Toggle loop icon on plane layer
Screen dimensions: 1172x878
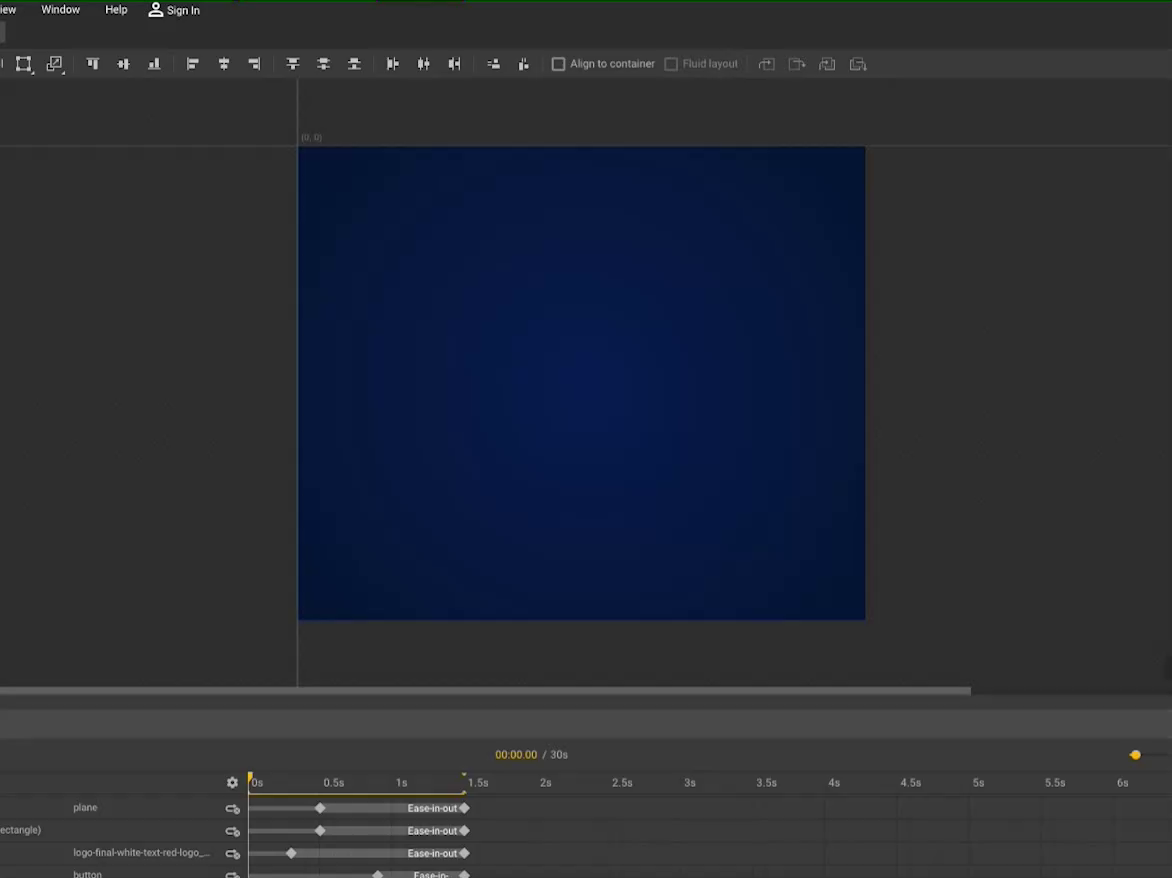click(x=233, y=808)
